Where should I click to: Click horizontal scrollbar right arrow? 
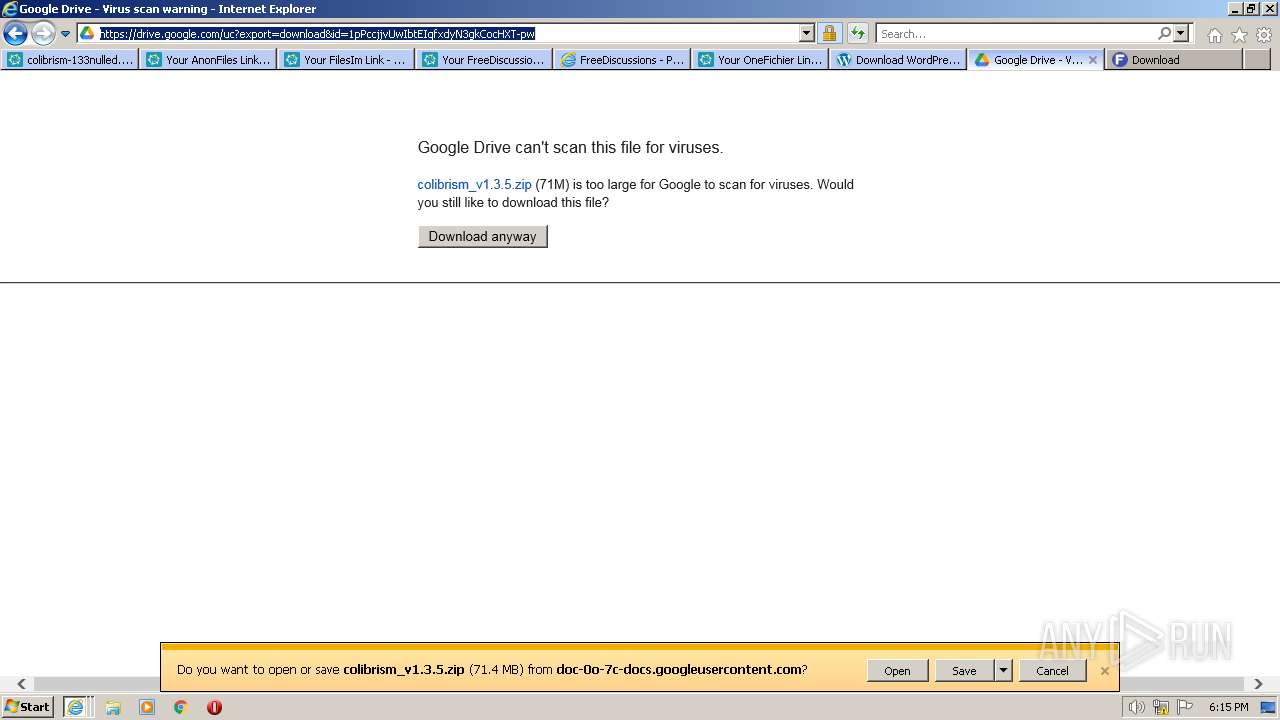point(1258,684)
